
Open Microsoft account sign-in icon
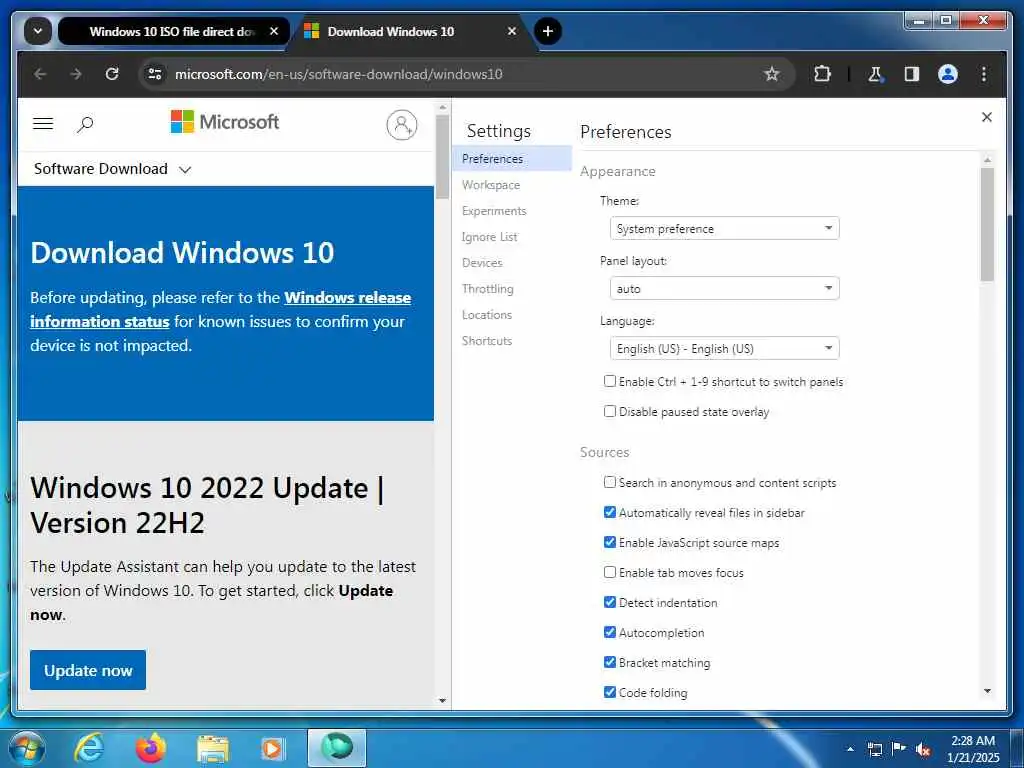coord(402,125)
